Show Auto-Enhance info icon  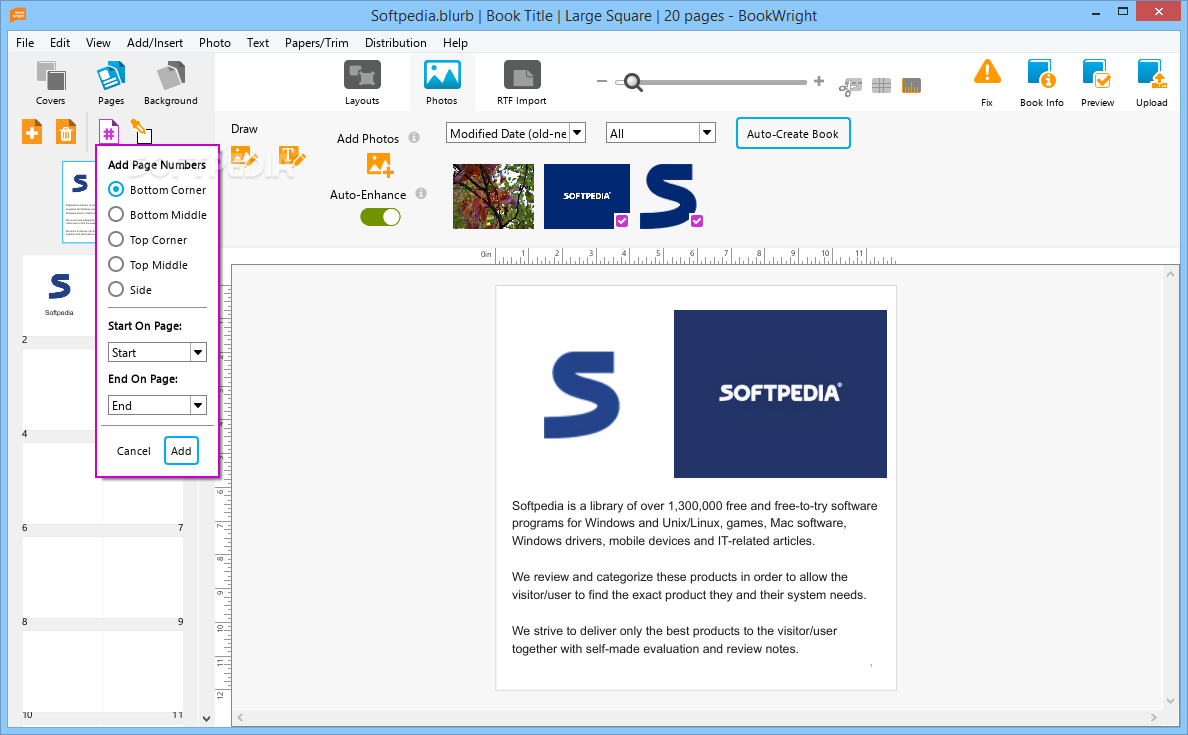point(421,193)
